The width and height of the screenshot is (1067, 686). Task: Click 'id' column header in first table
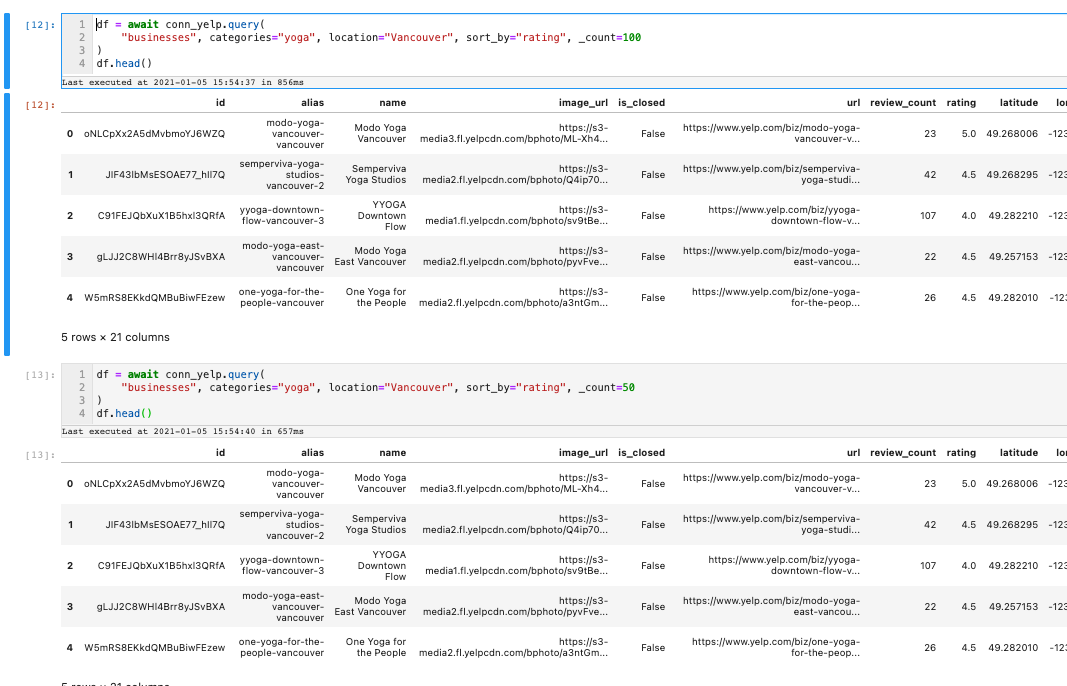click(x=220, y=103)
